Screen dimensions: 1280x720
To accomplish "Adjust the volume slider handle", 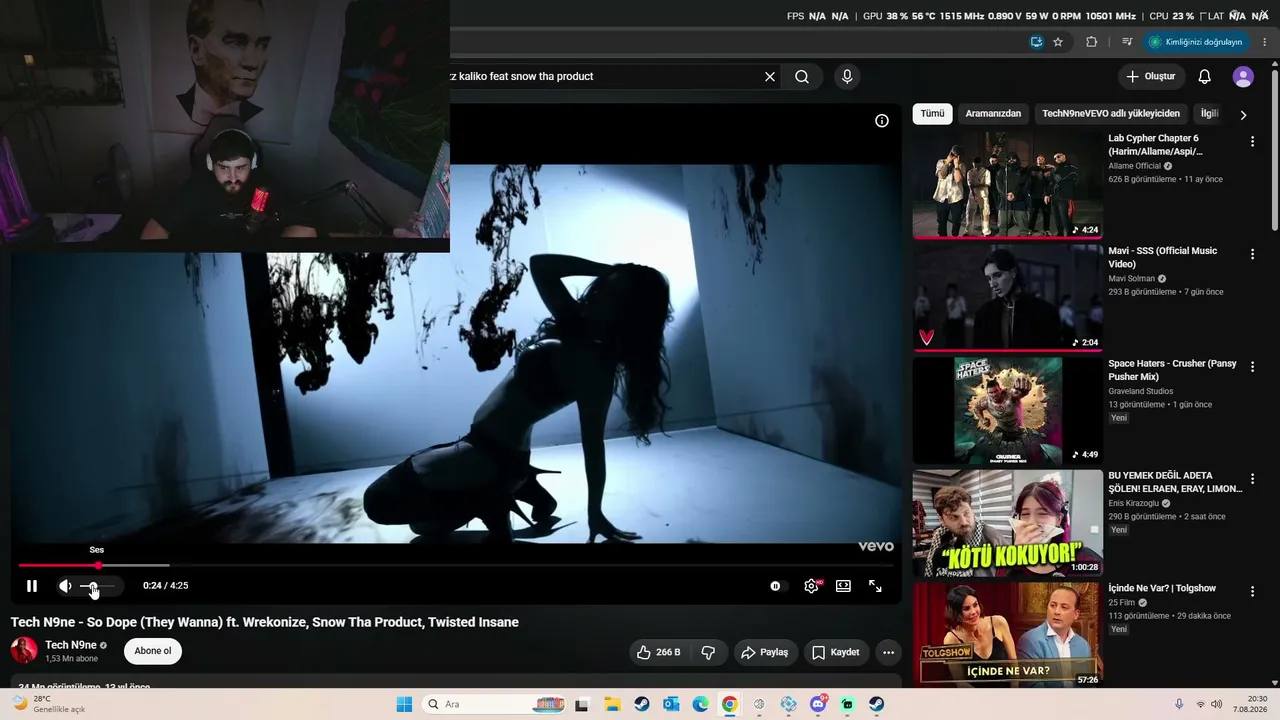I will click(x=94, y=586).
